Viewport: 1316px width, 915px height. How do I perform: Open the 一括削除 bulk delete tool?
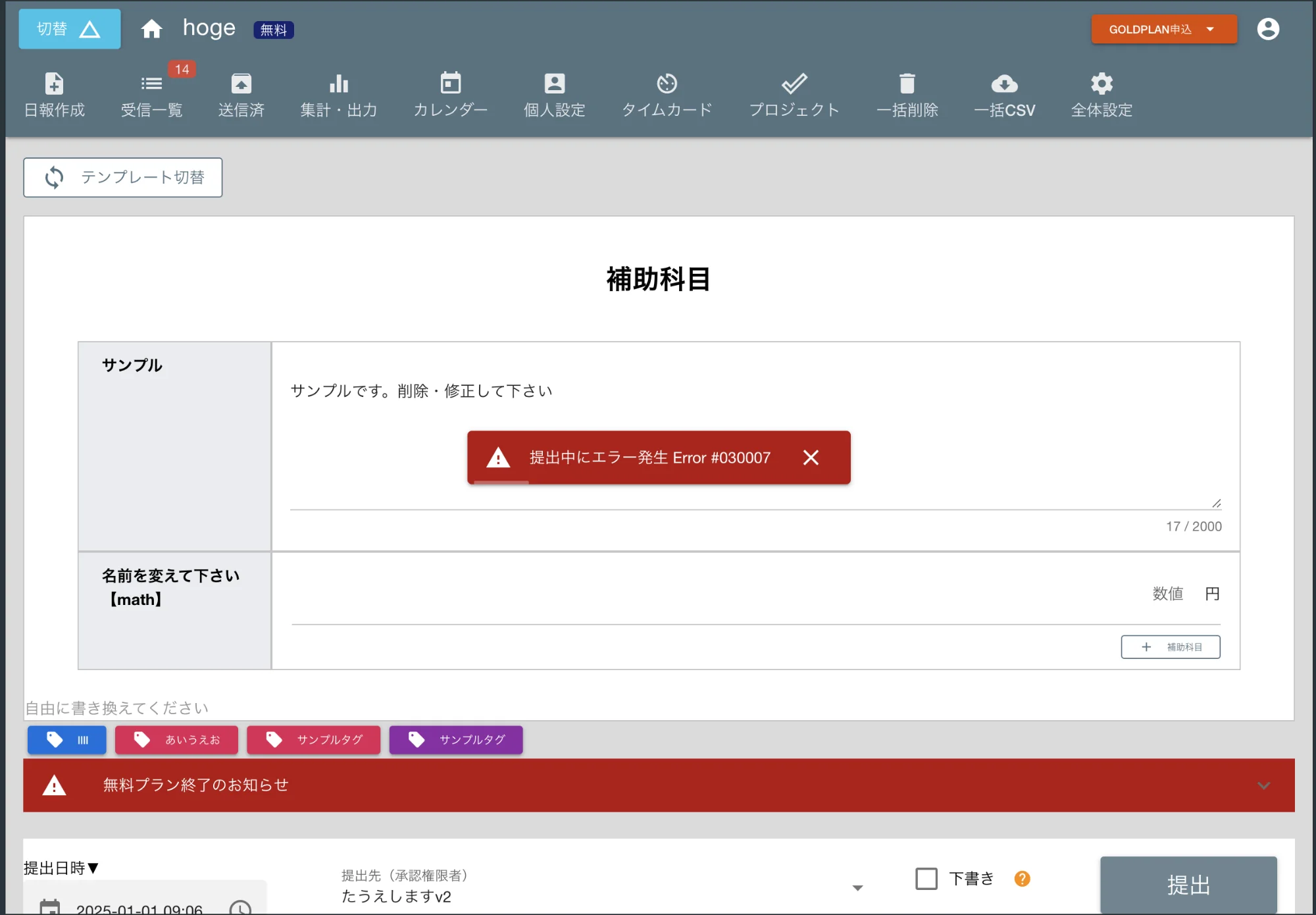pos(907,94)
